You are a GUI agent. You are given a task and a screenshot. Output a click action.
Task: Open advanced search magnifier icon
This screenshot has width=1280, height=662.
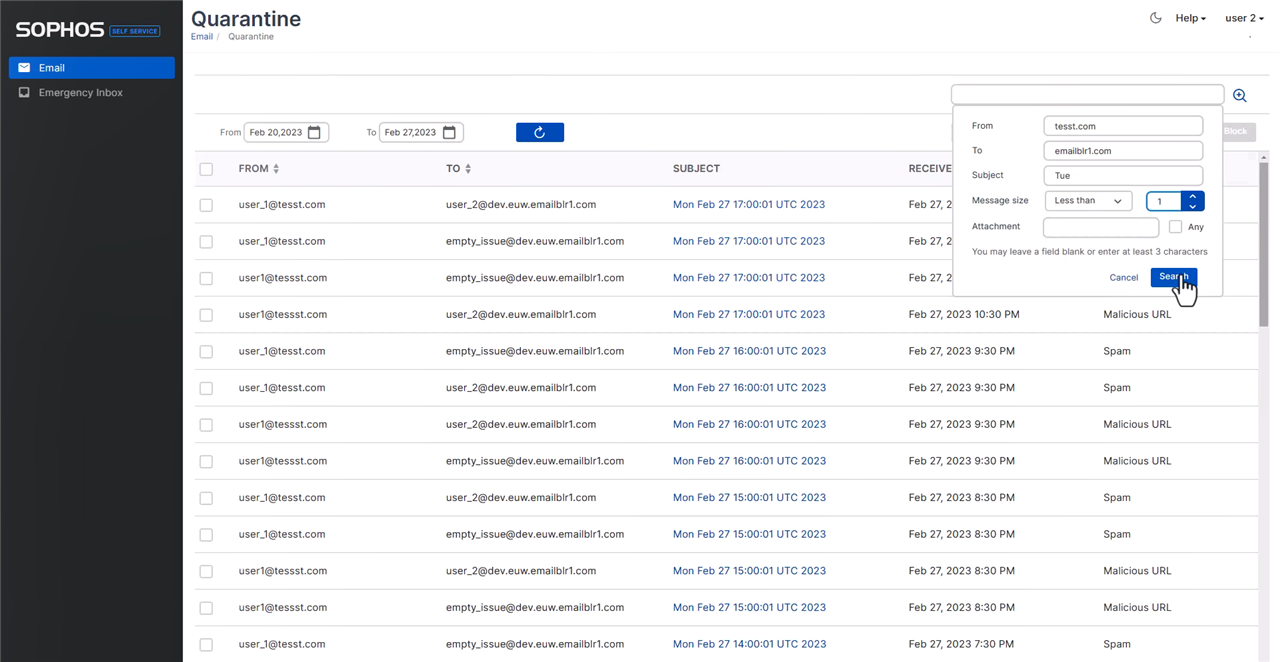1240,95
